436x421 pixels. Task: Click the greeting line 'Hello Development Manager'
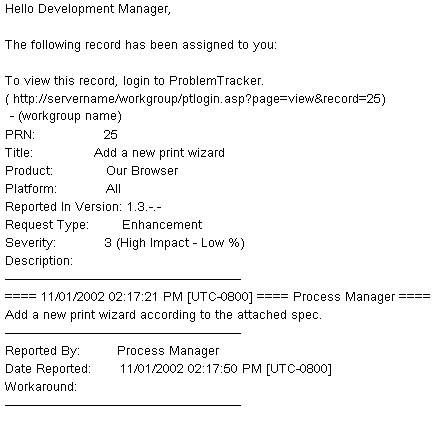(x=88, y=9)
